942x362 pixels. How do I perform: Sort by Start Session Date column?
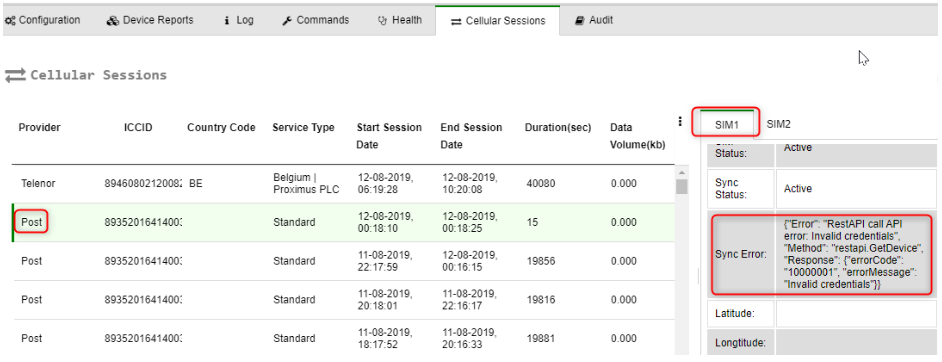click(389, 136)
